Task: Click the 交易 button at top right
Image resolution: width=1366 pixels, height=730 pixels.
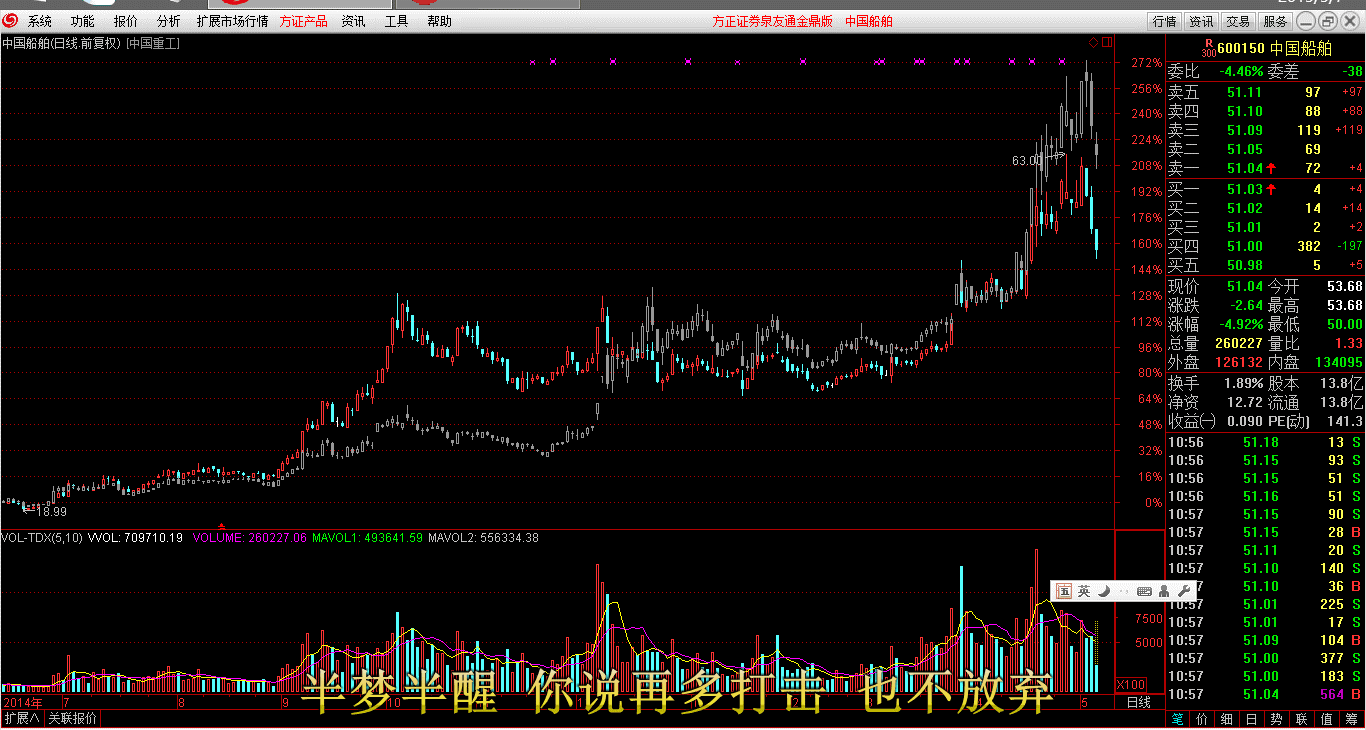Action: 1238,21
